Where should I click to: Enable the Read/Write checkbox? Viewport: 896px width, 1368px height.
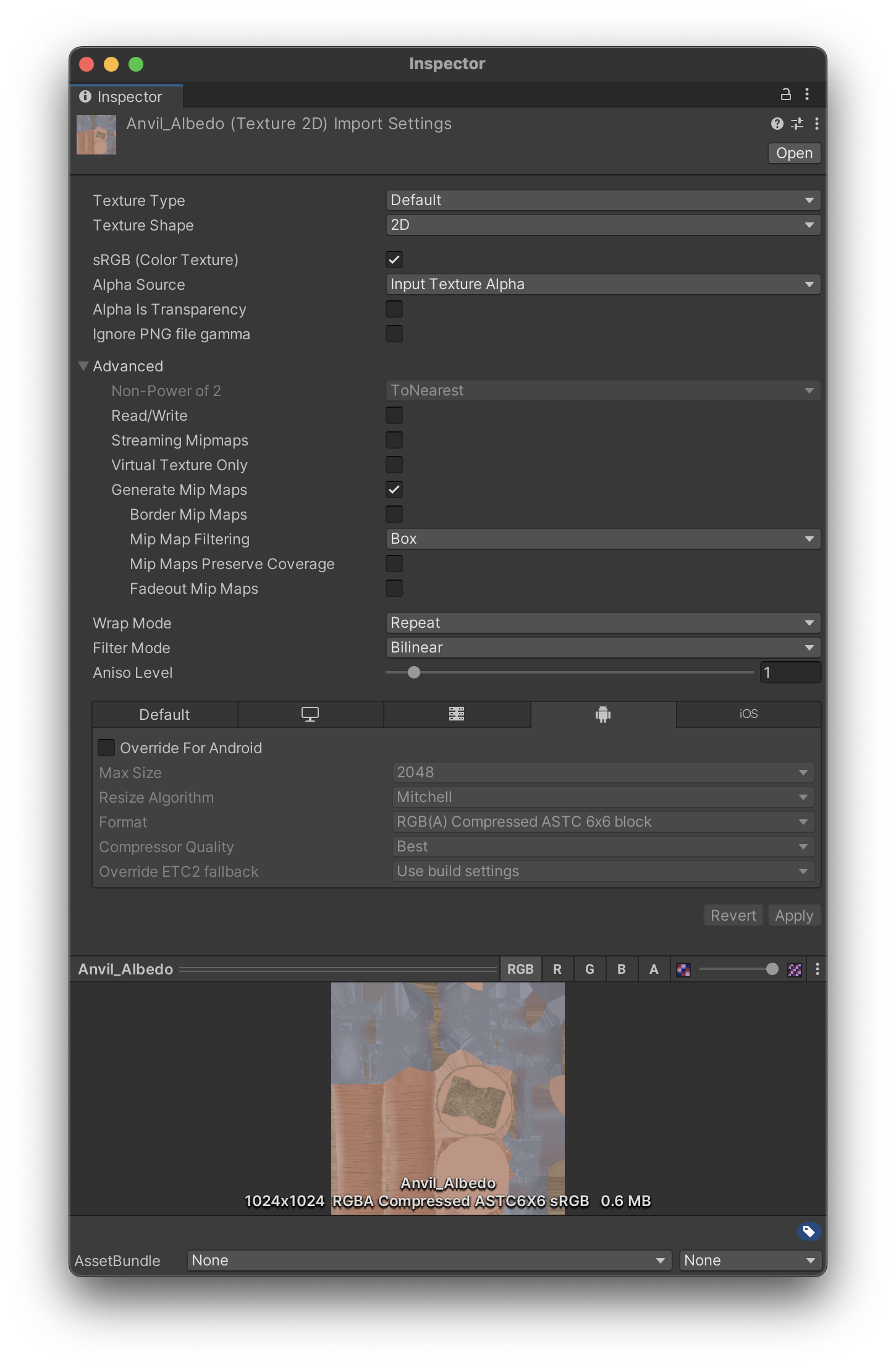coord(394,416)
